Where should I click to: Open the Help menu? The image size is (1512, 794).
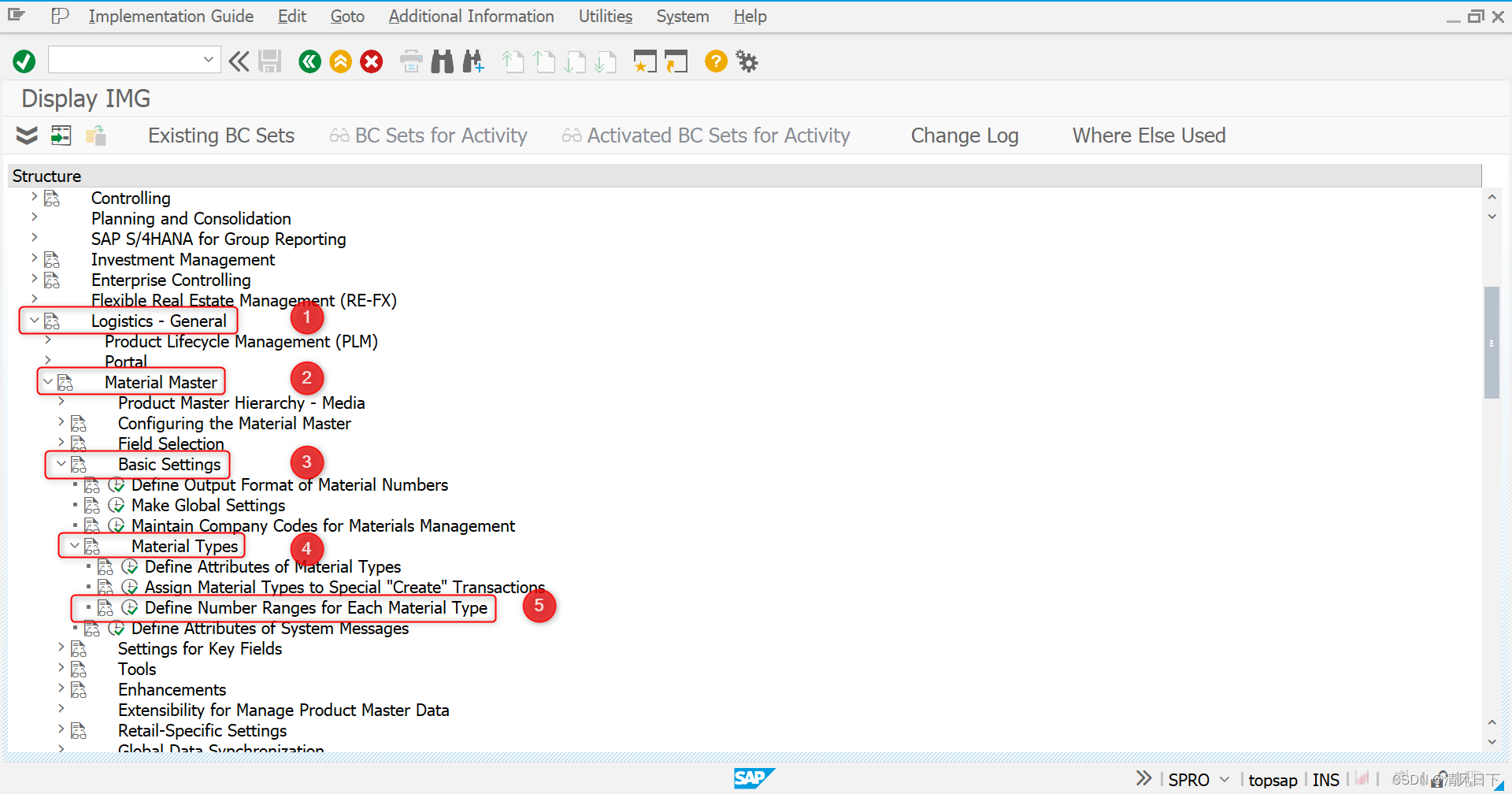[750, 16]
